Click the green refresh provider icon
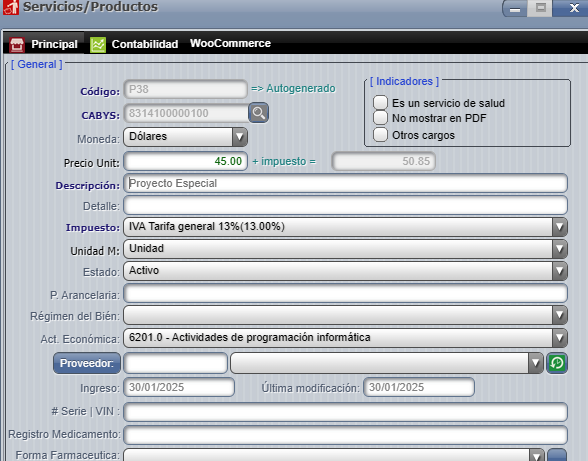 [x=557, y=363]
